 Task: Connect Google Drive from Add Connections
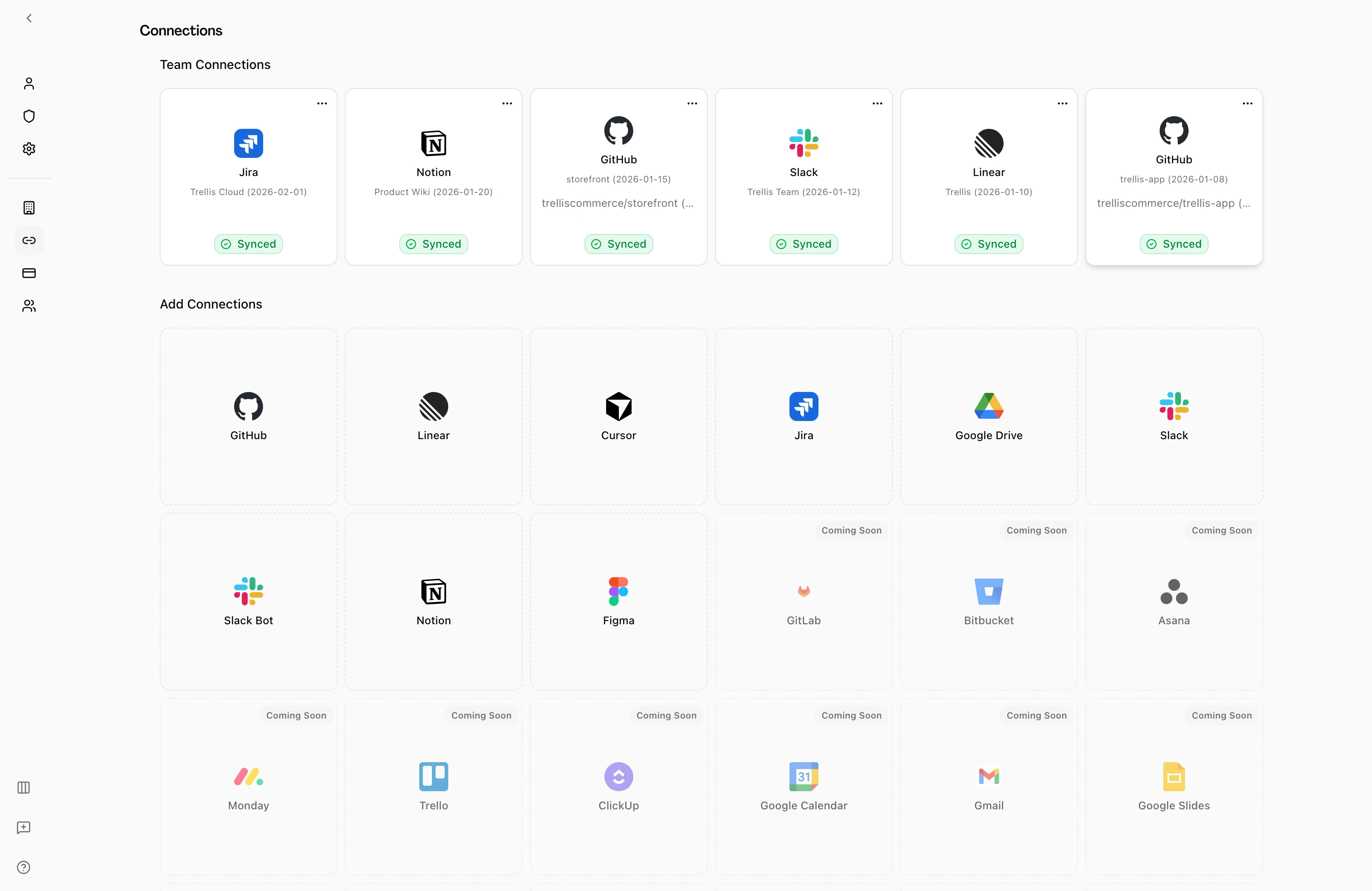point(988,416)
